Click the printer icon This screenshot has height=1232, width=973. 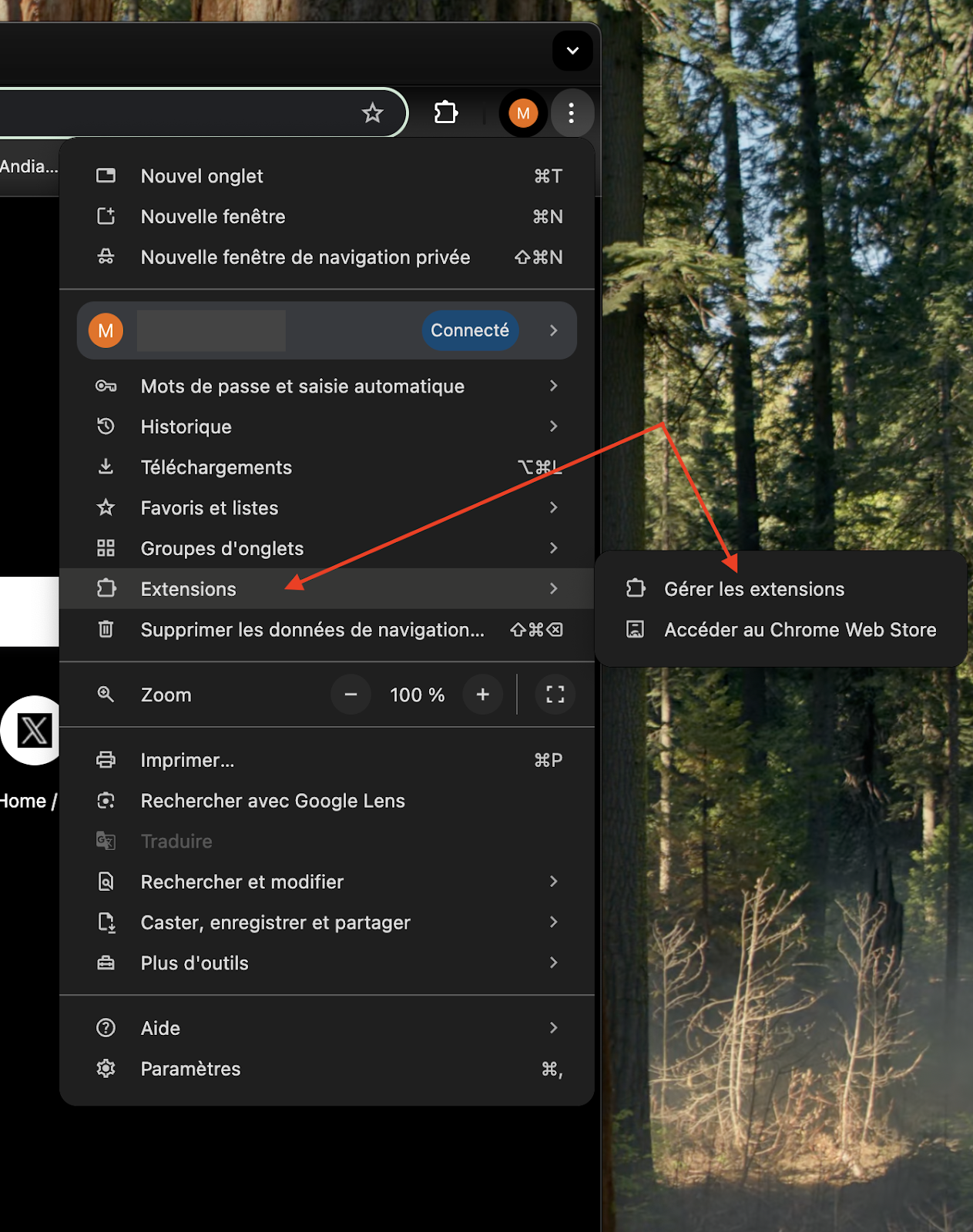tap(106, 760)
